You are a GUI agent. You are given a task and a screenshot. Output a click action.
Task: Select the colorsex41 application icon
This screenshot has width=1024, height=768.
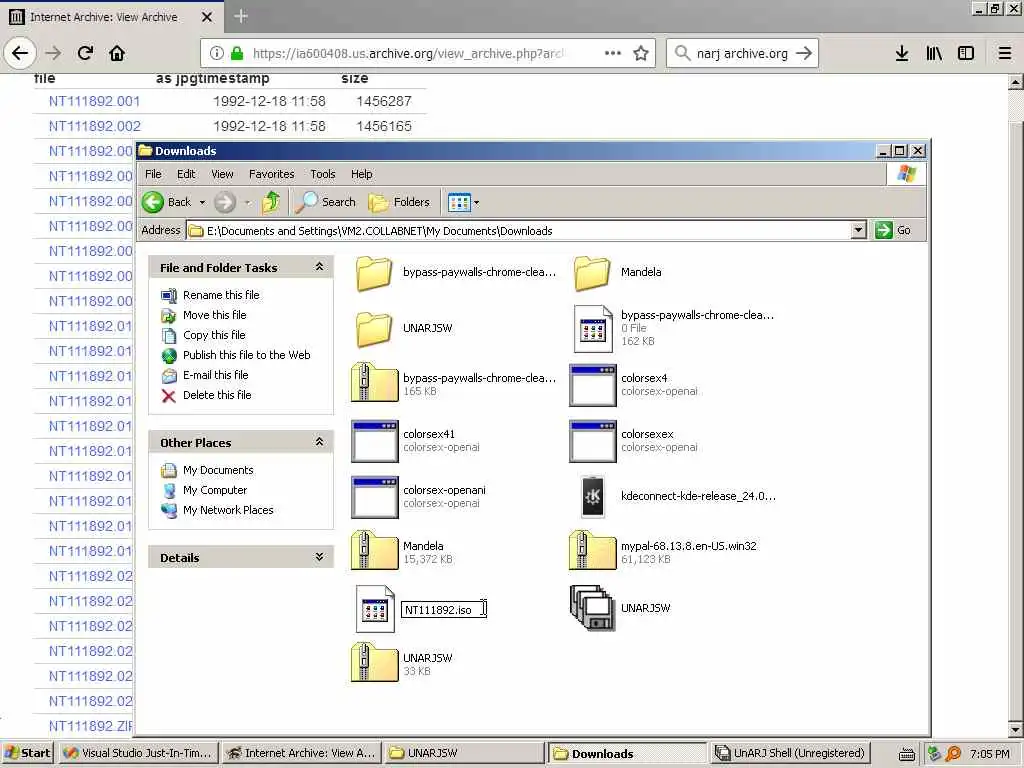point(374,441)
